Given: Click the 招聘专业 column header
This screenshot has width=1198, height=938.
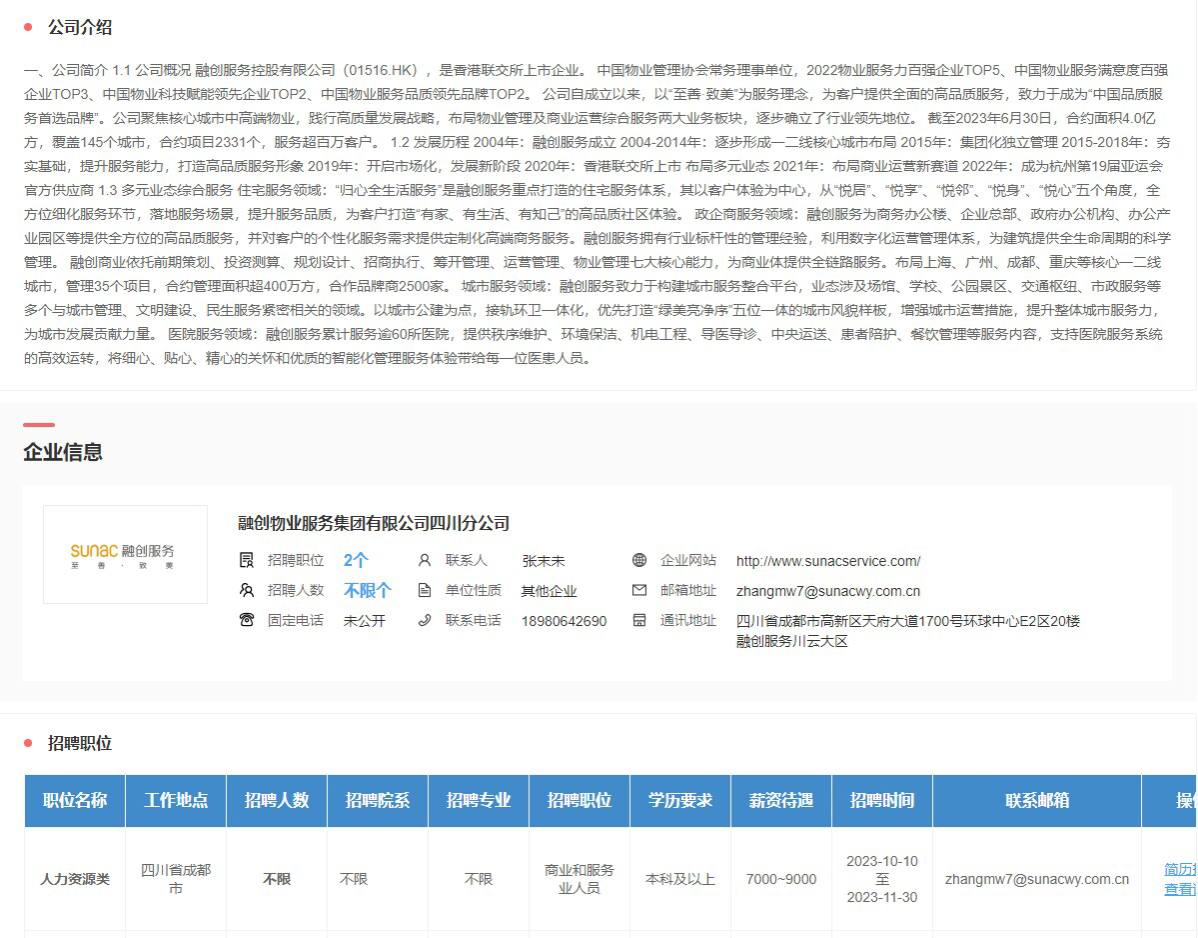Looking at the screenshot, I should coord(478,801).
